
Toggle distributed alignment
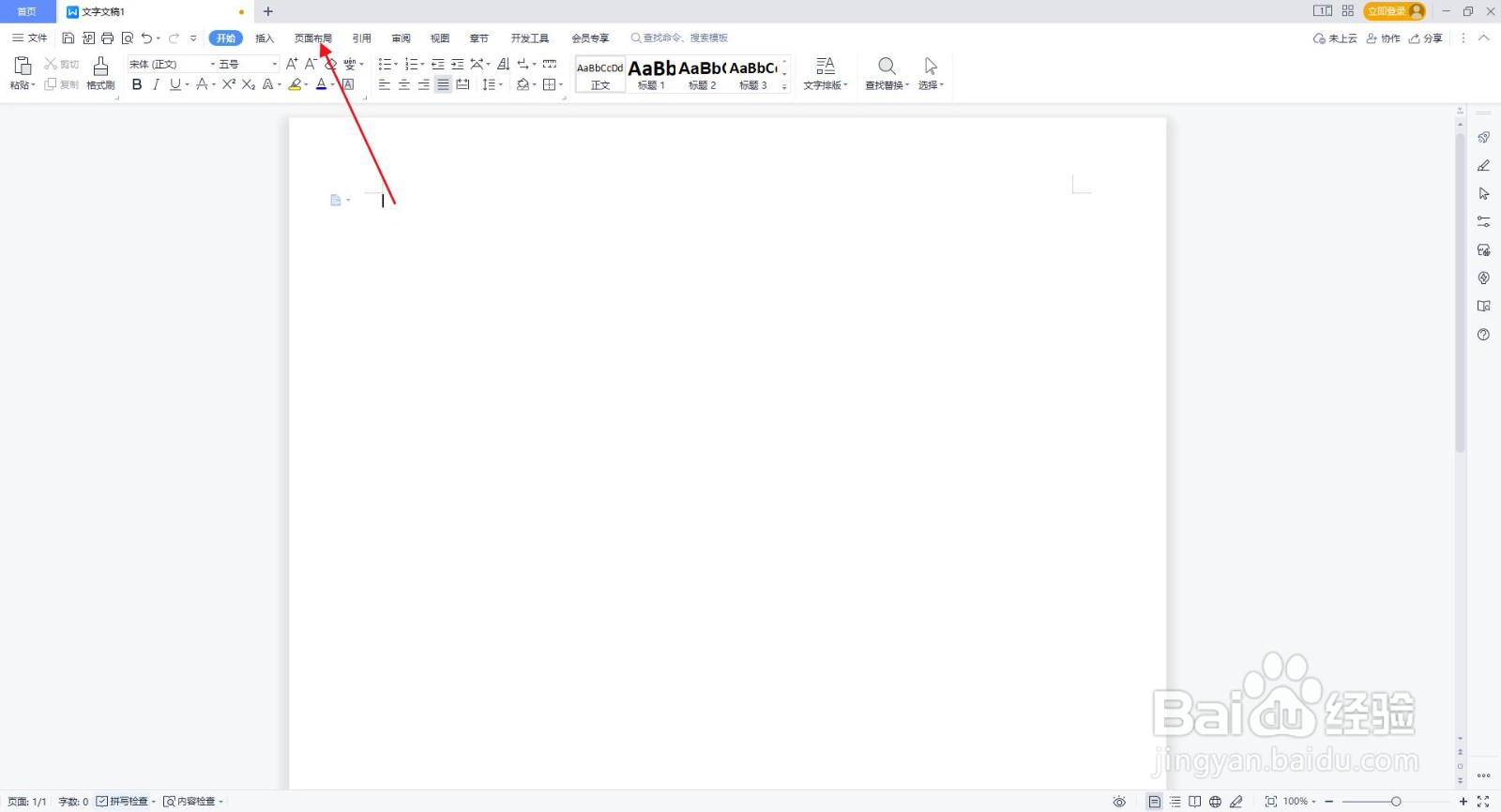click(462, 84)
